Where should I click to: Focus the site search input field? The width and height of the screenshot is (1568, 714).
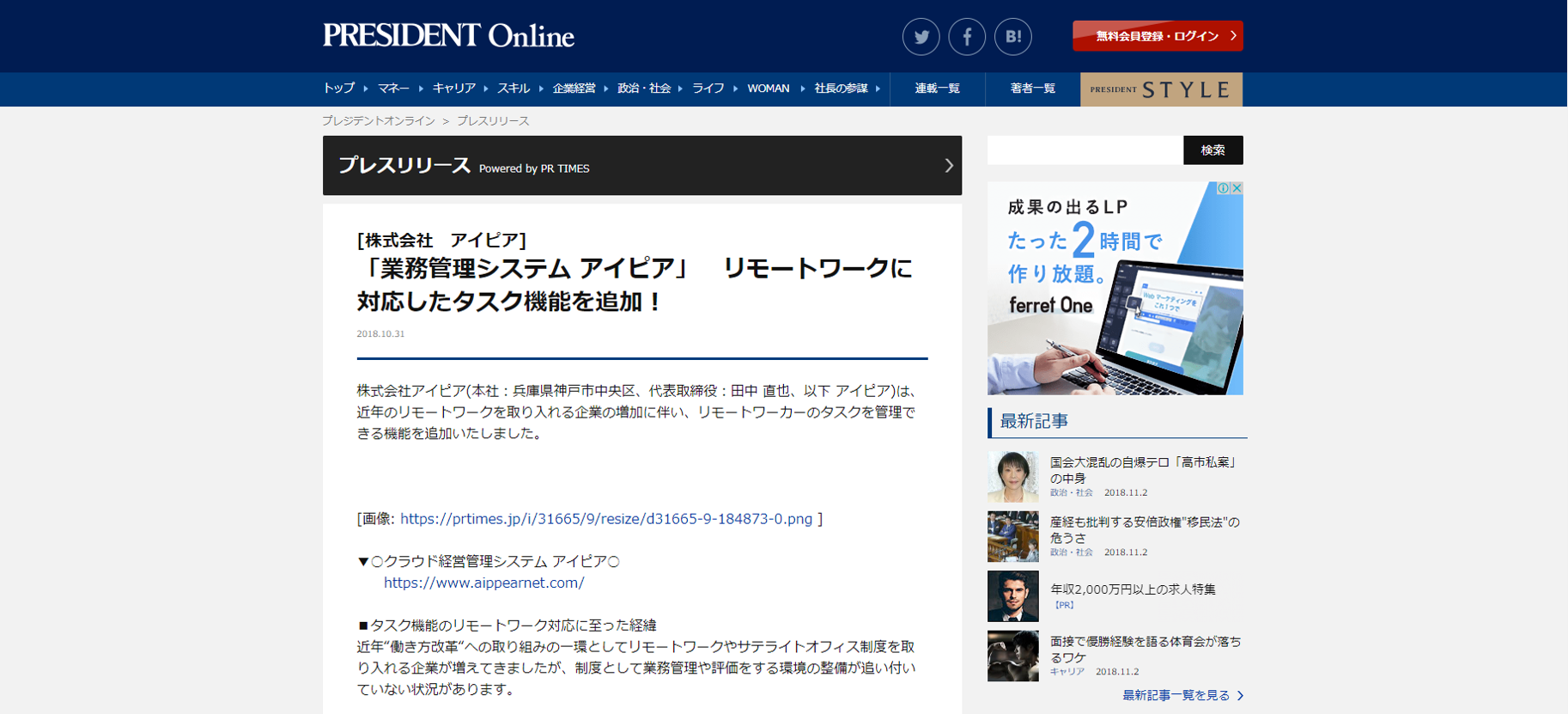pos(1085,150)
